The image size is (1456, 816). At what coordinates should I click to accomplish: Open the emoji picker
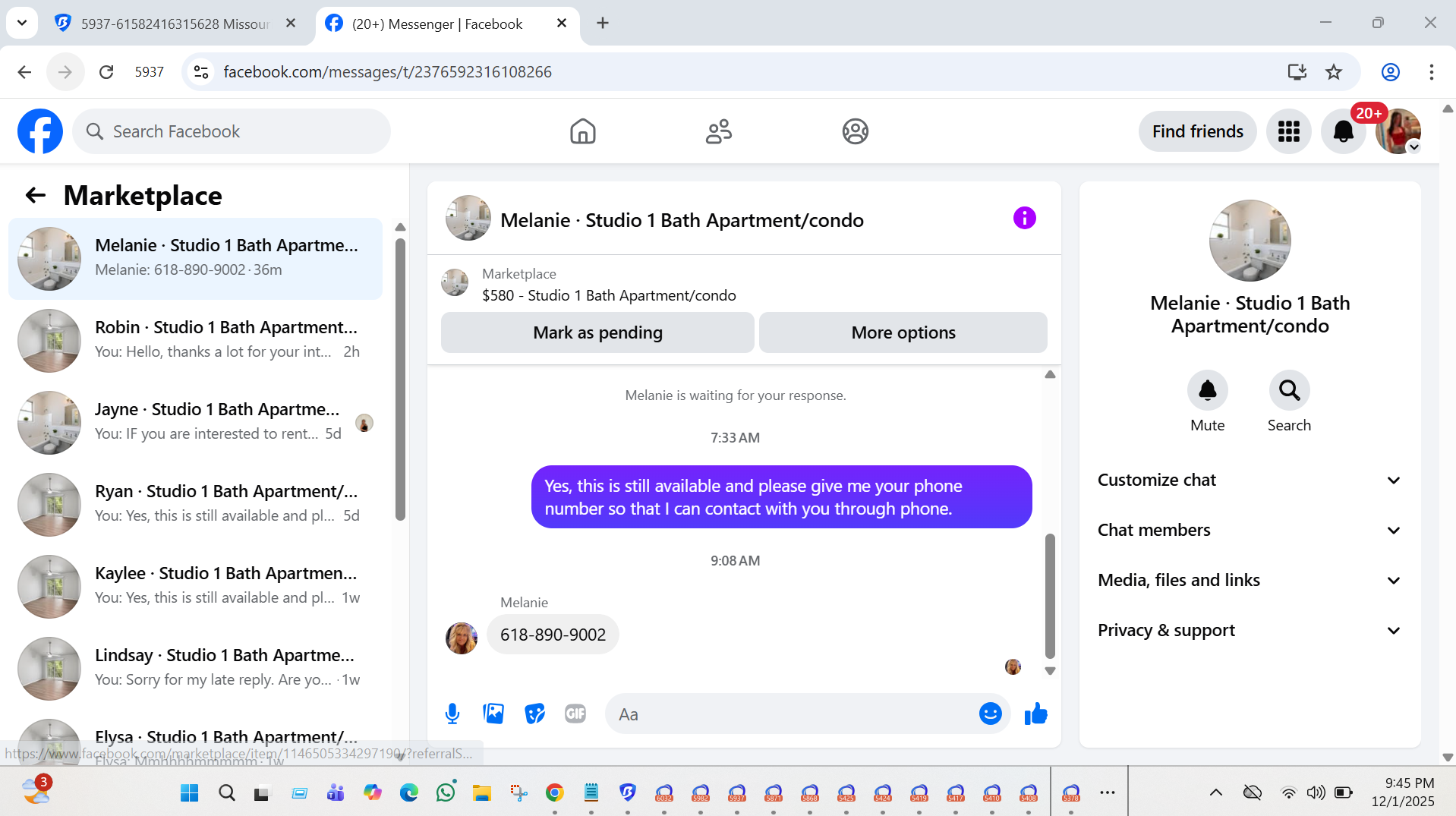(990, 714)
